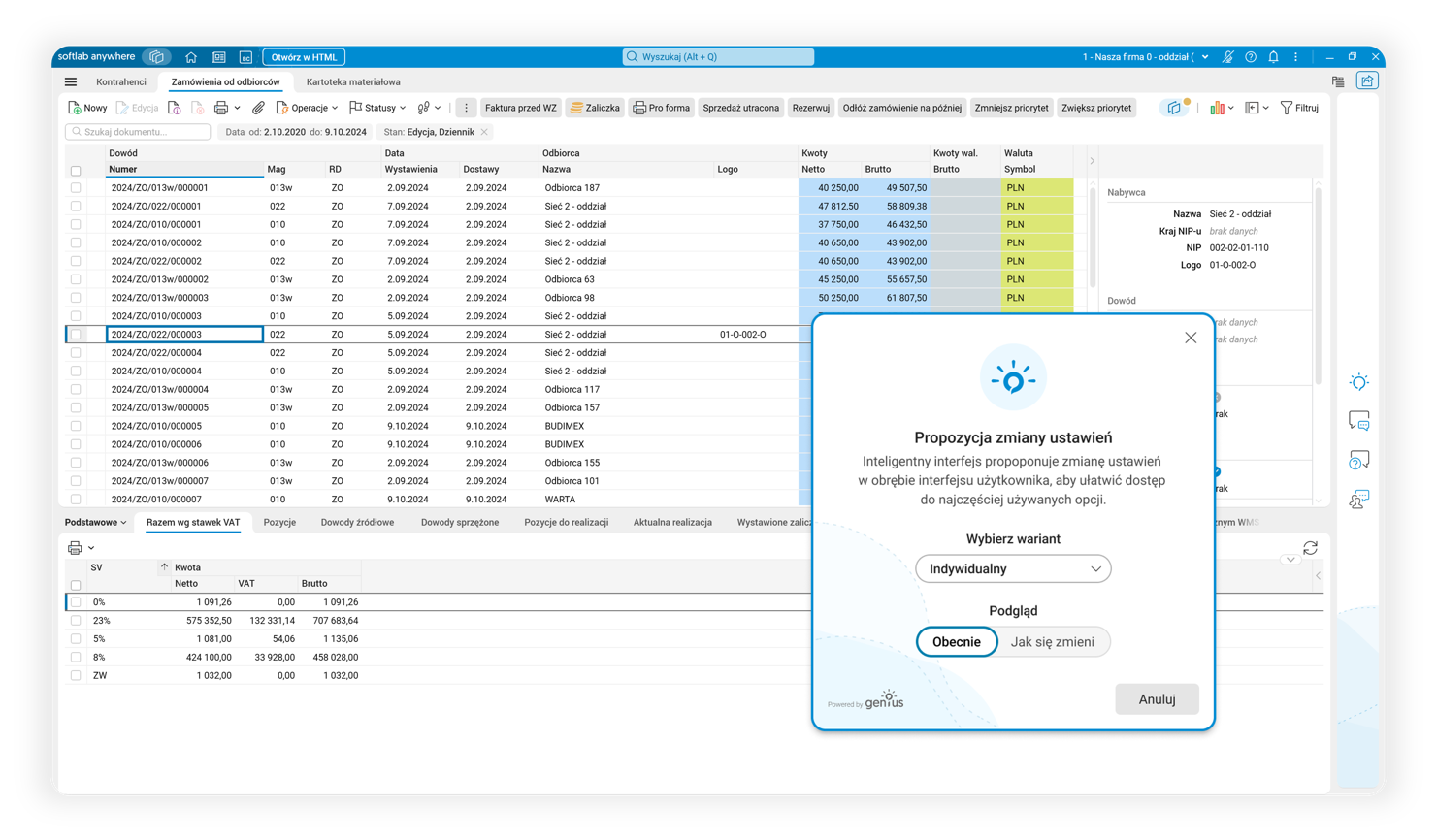This screenshot has height=840, width=1437.
Task: Tick the checkbox for order 2024/ZO/013w/000004
Action: pos(76,390)
